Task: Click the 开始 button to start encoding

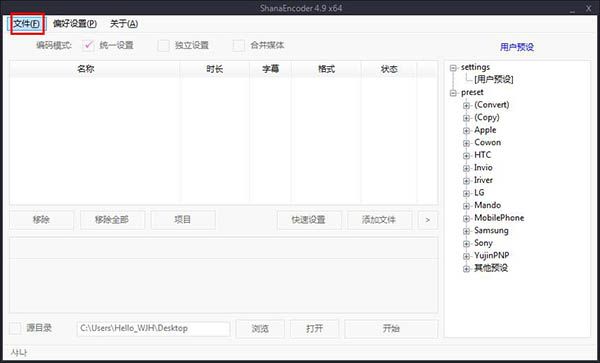Action: 391,329
